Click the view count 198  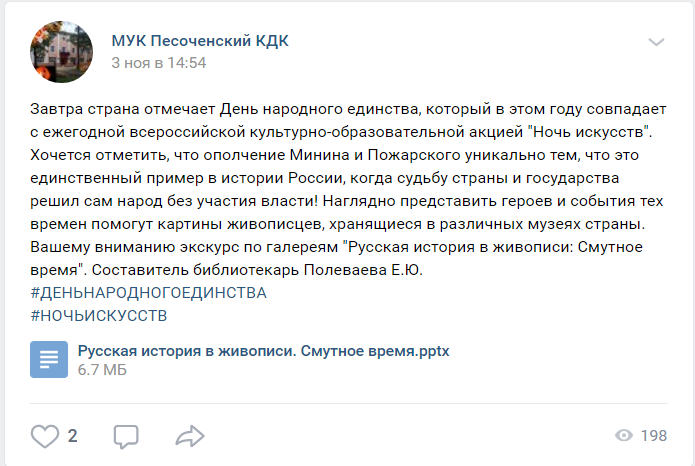(654, 436)
